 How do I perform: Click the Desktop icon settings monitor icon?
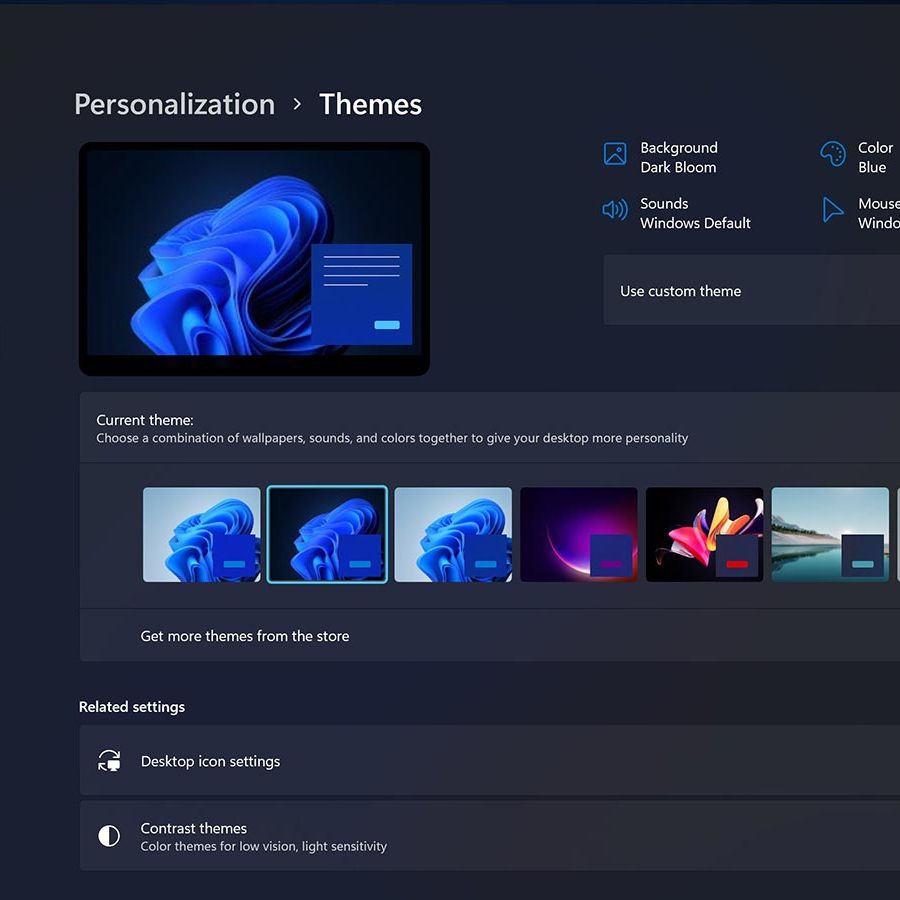[x=109, y=760]
